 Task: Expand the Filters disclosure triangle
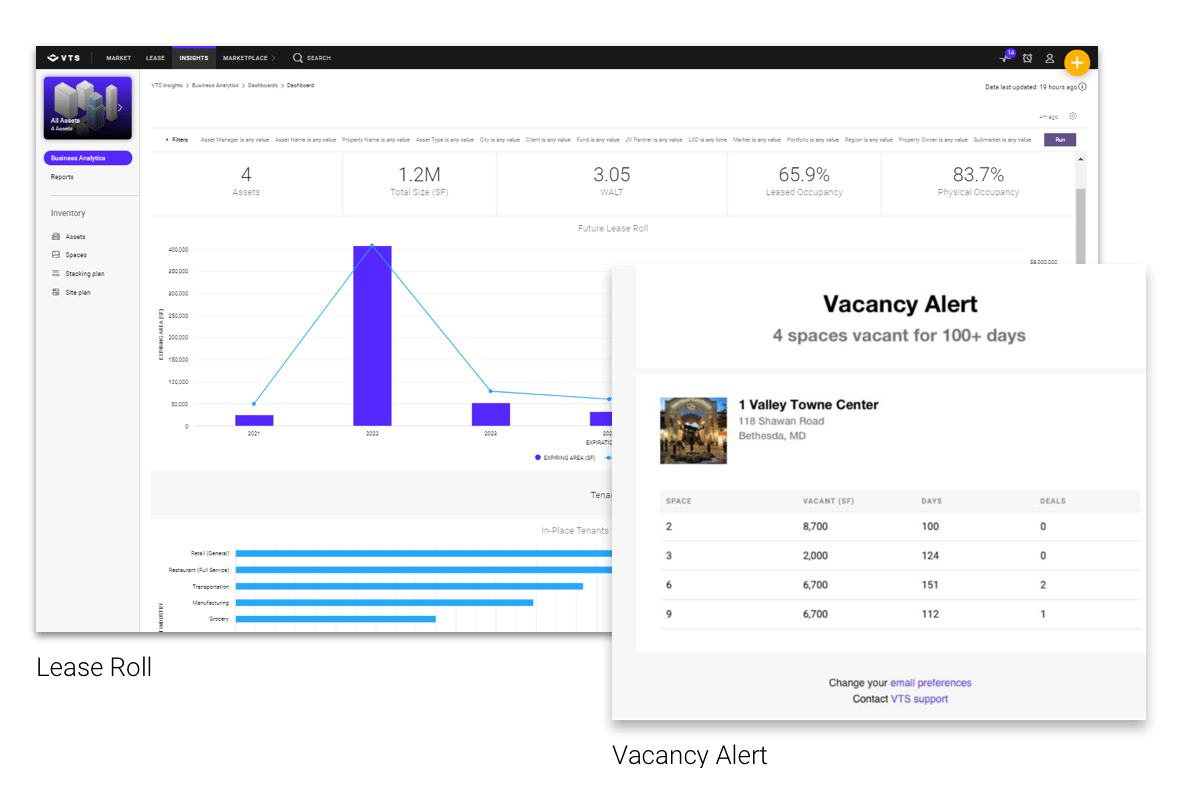click(167, 140)
